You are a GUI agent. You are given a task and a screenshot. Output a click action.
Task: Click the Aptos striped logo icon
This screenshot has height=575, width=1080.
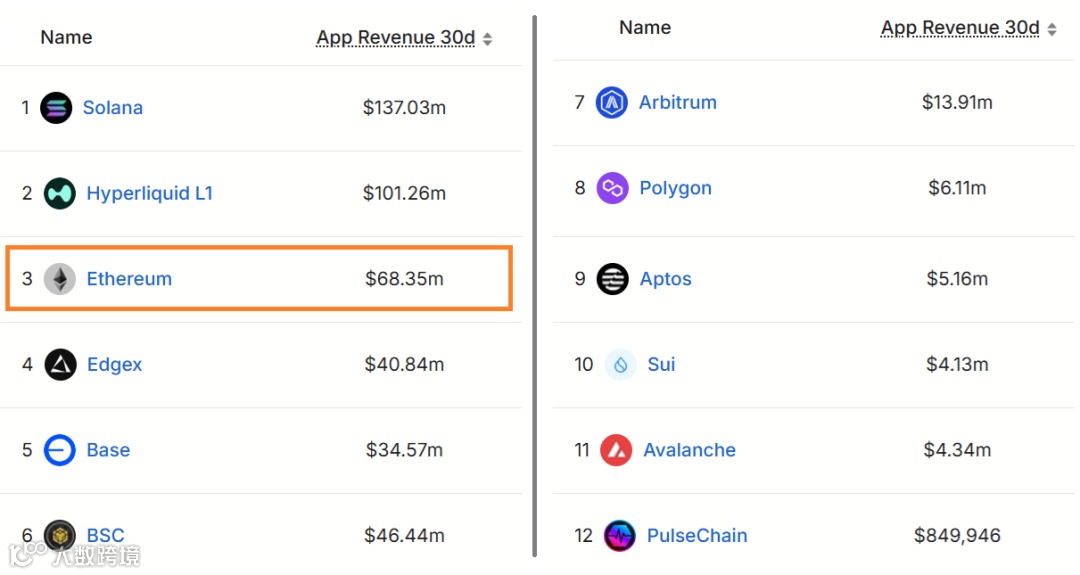pyautogui.click(x=612, y=279)
